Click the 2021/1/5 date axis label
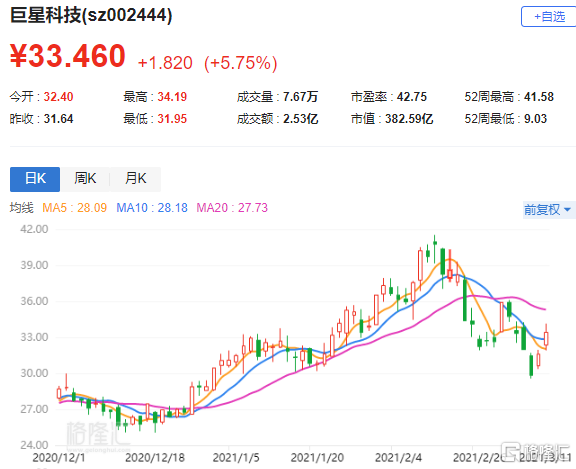 pyautogui.click(x=236, y=458)
